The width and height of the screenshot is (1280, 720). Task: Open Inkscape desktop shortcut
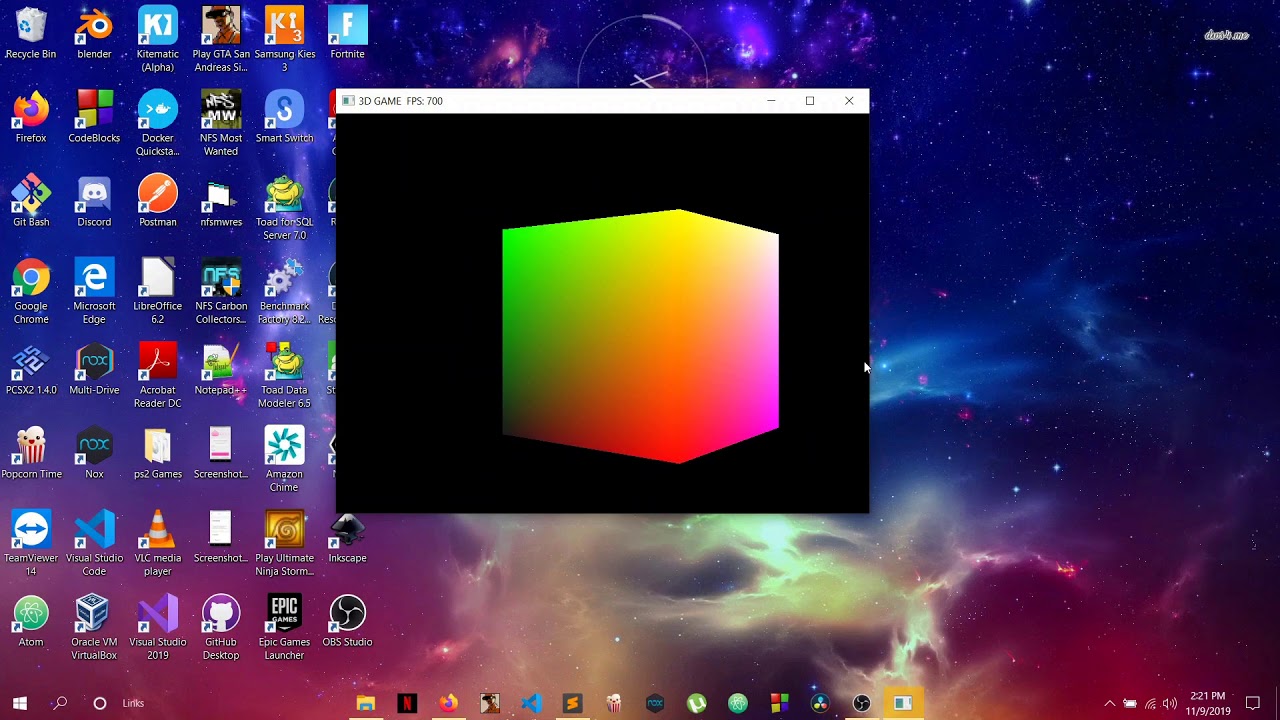347,537
